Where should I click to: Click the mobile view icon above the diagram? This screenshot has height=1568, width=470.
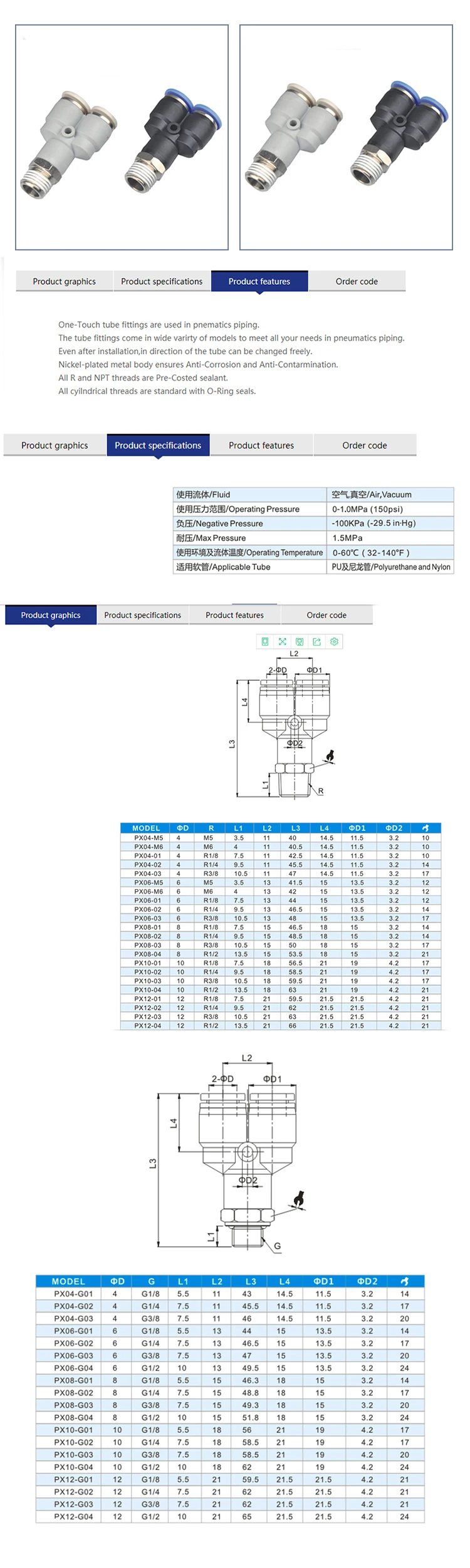tap(264, 641)
